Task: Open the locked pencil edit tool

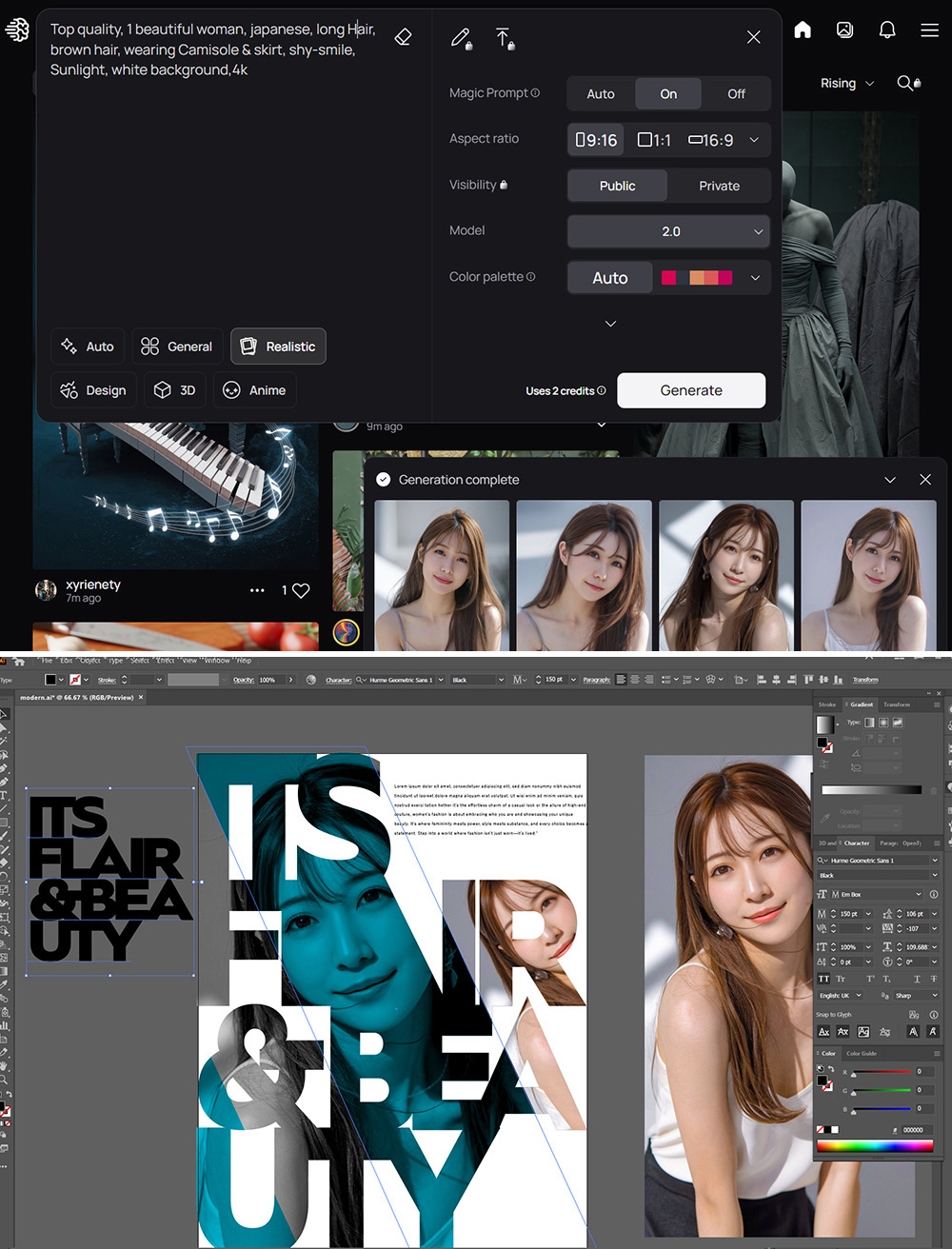Action: (x=462, y=38)
